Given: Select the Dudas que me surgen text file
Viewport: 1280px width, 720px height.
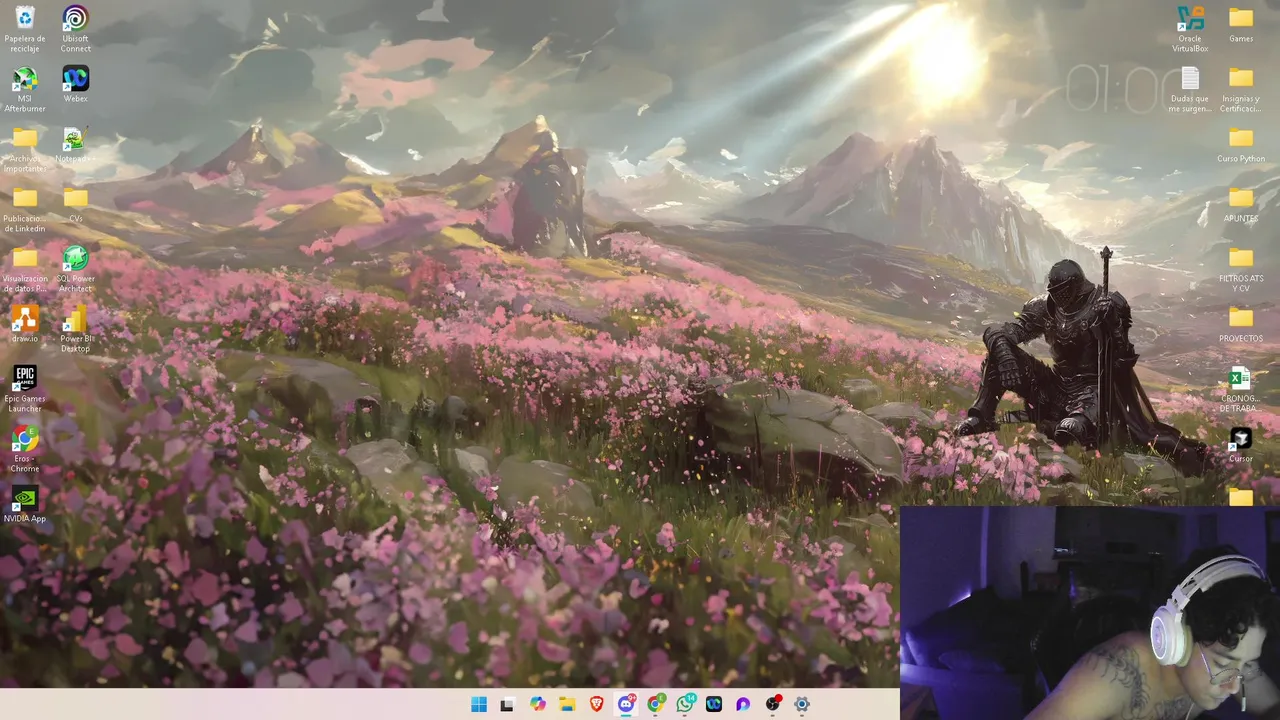Looking at the screenshot, I should pos(1190,89).
